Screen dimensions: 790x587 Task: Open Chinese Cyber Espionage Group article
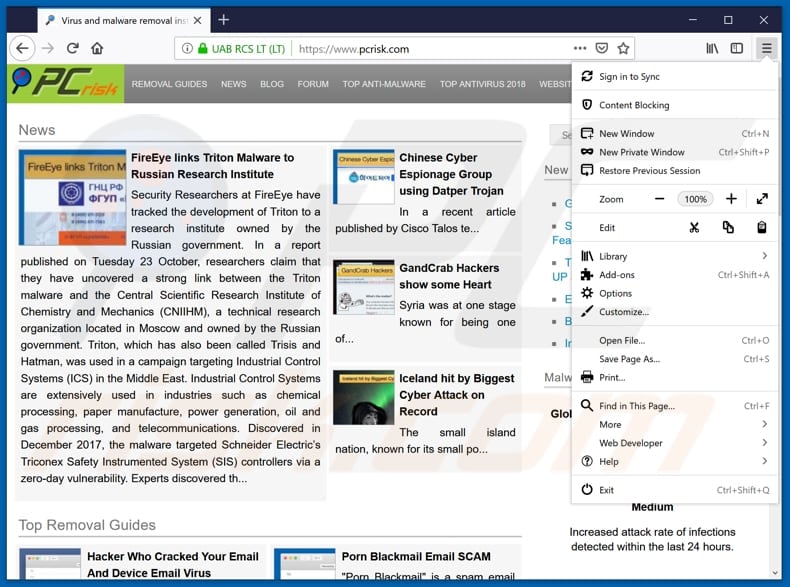[x=451, y=174]
